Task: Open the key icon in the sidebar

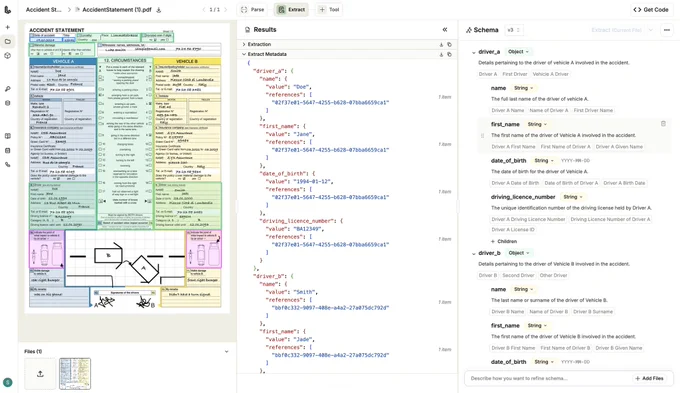Action: (7, 89)
